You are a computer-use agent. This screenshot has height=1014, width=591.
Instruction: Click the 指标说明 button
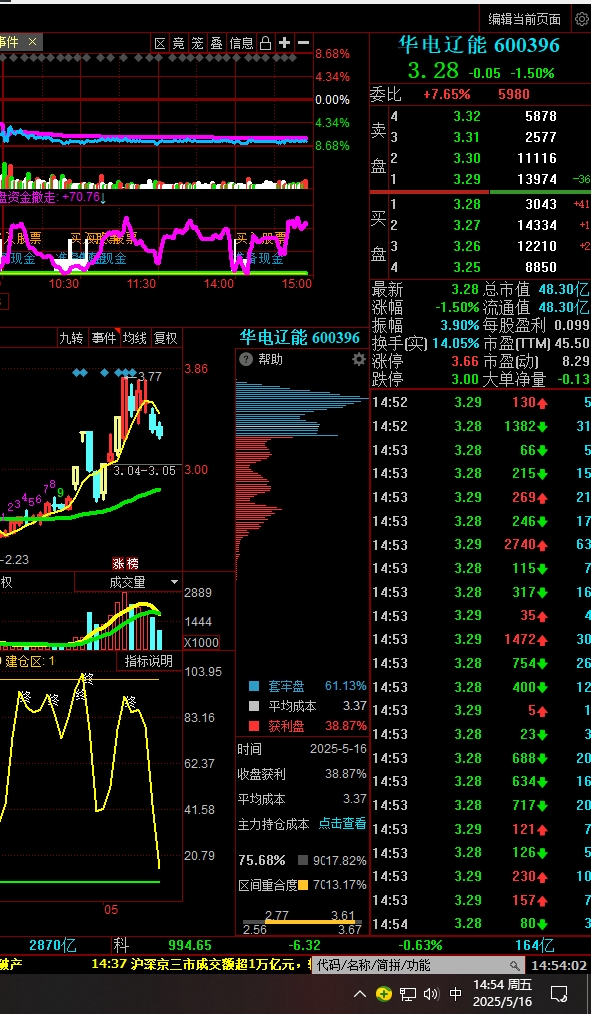point(149,661)
